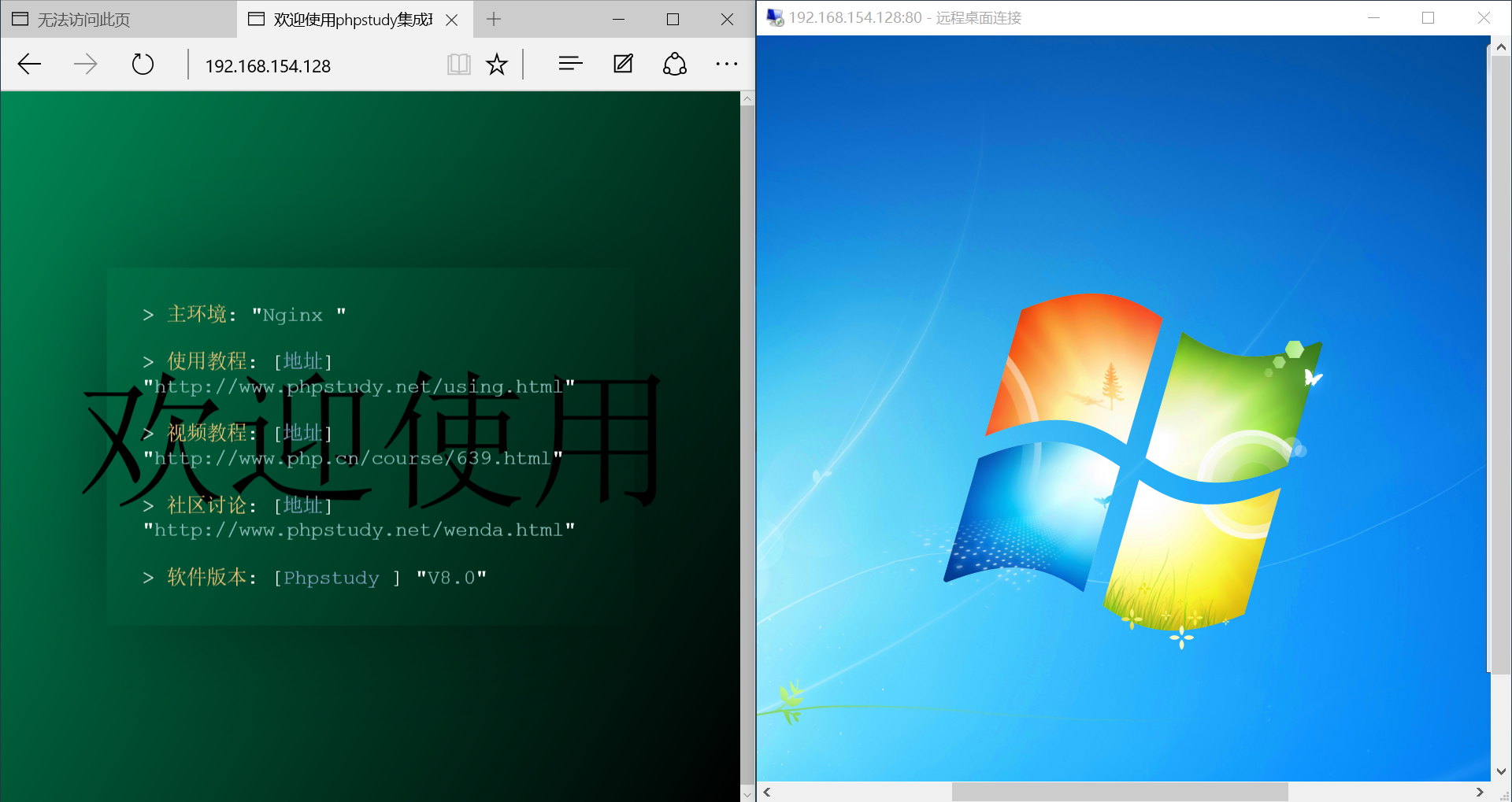Close the phpstudy tab

pos(452,20)
